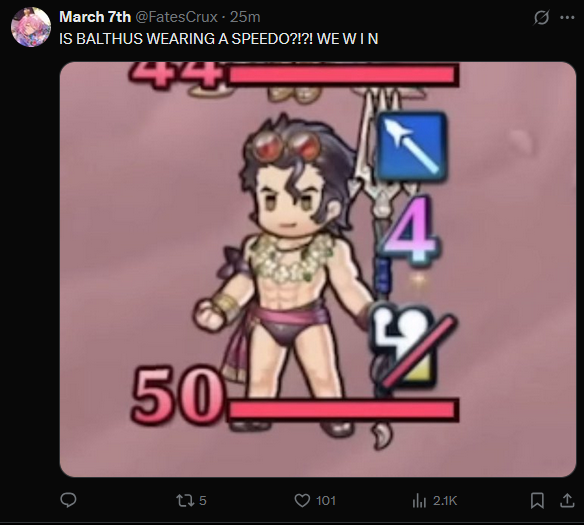Click the upper red HP bar
This screenshot has width=584, height=525.
tap(343, 75)
